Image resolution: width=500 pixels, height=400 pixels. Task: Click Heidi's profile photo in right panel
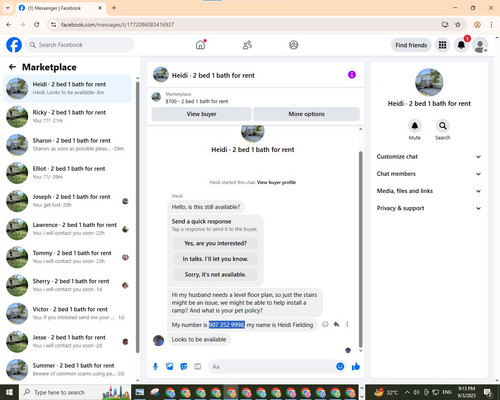pos(429,82)
